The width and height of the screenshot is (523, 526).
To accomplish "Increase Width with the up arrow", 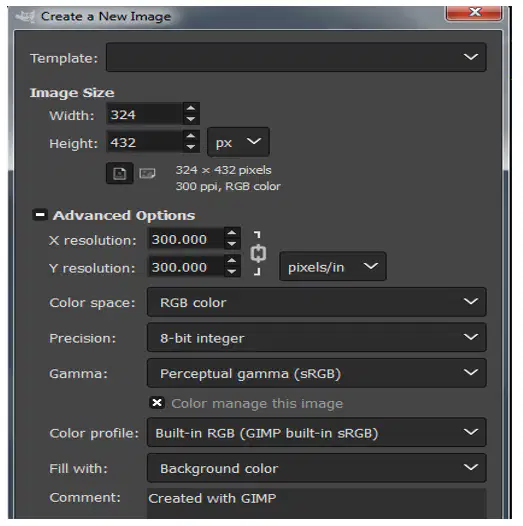I will pos(191,108).
